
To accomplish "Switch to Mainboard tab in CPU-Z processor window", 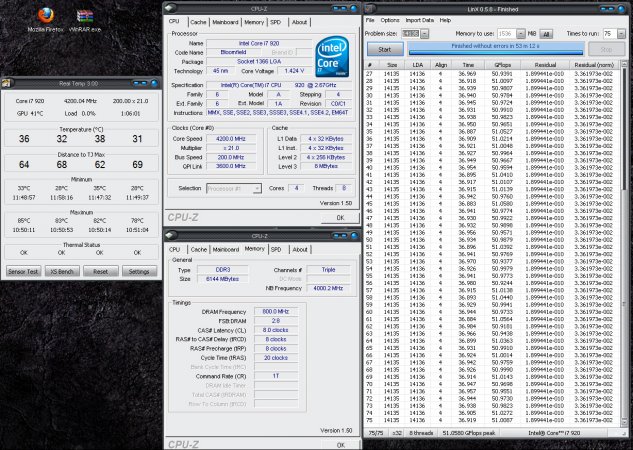I will (225, 22).
